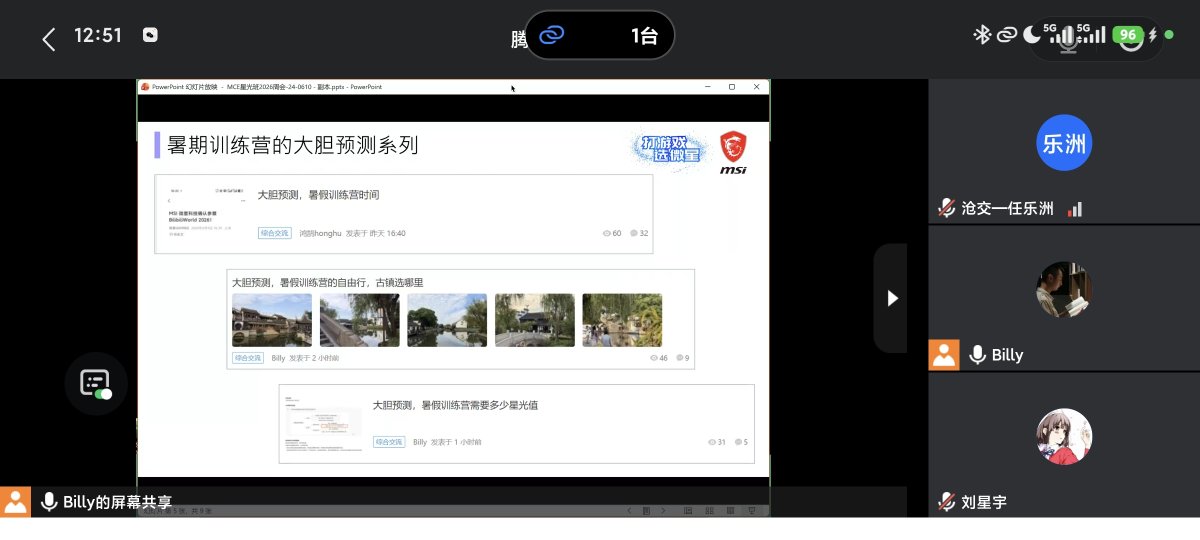Tap orange host badge icon beside Billy
Image resolution: width=1200 pixels, height=540 pixels.
tap(944, 355)
